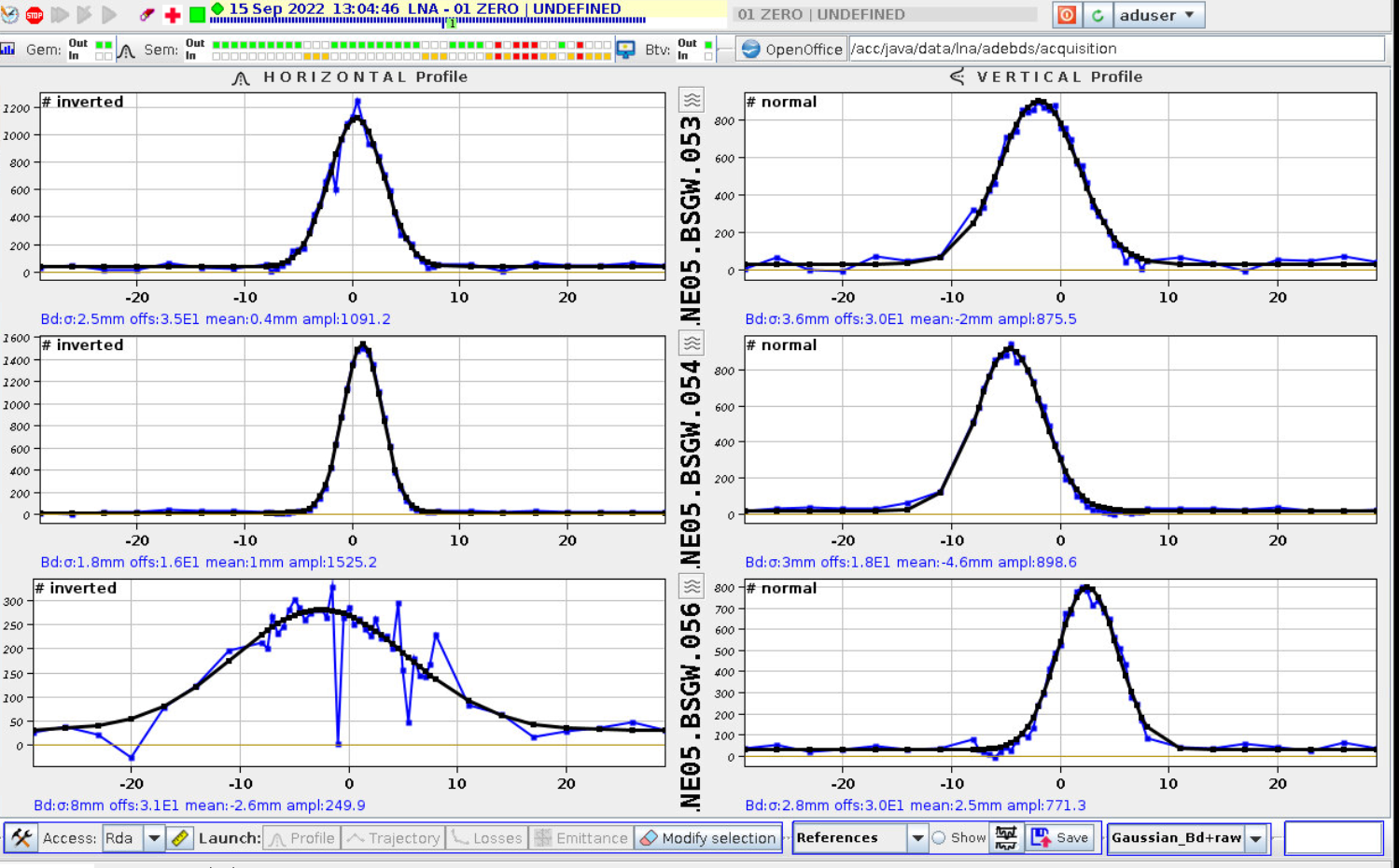Click the '01 ZERO | UNDEFINED' grey status field

point(885,15)
